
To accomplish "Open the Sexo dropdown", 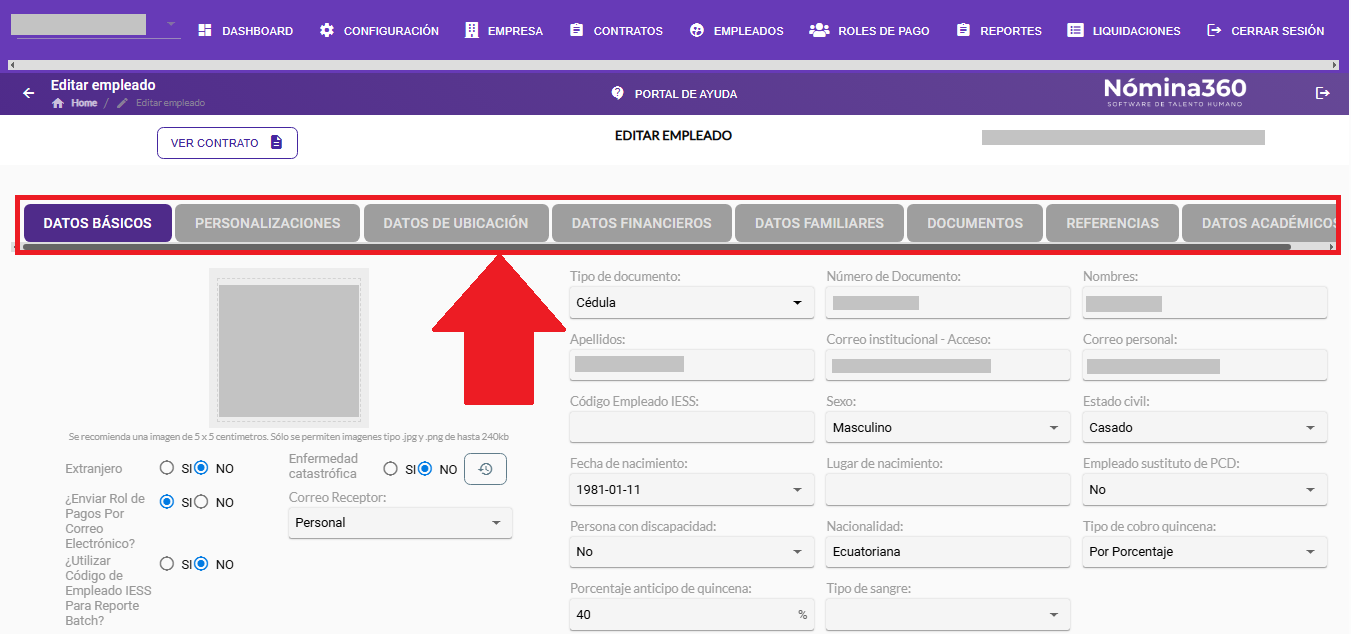I will coord(948,427).
